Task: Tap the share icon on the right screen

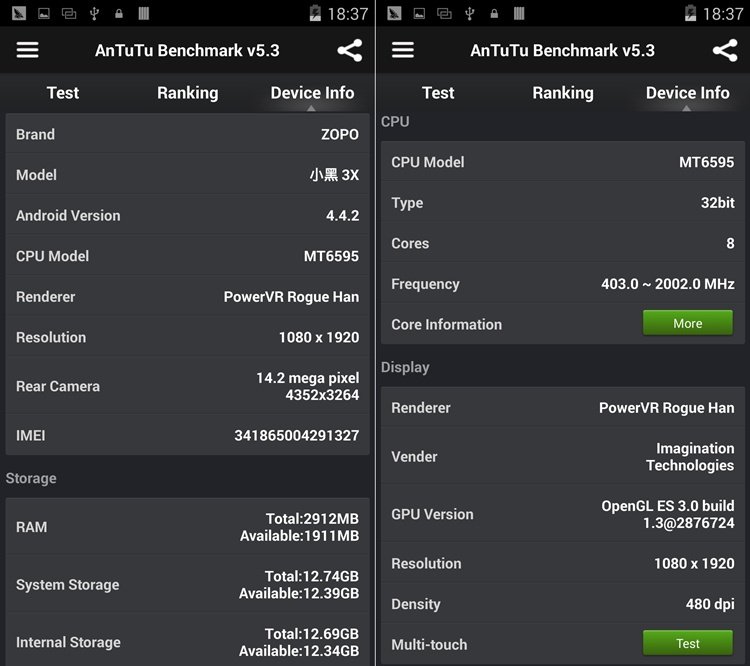Action: [724, 50]
